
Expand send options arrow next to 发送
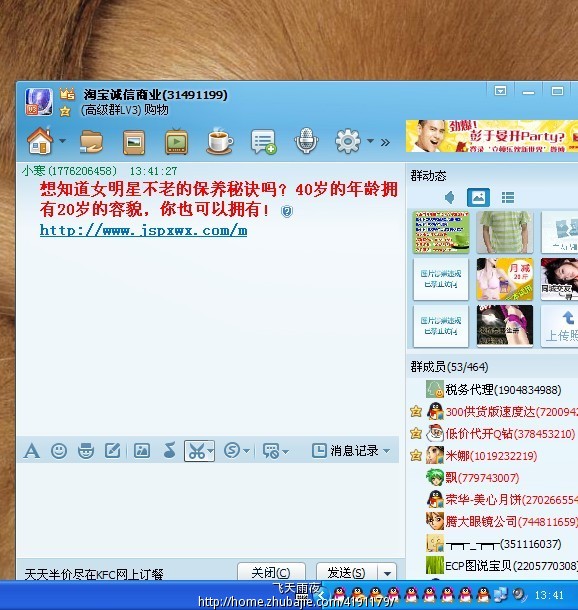click(387, 573)
